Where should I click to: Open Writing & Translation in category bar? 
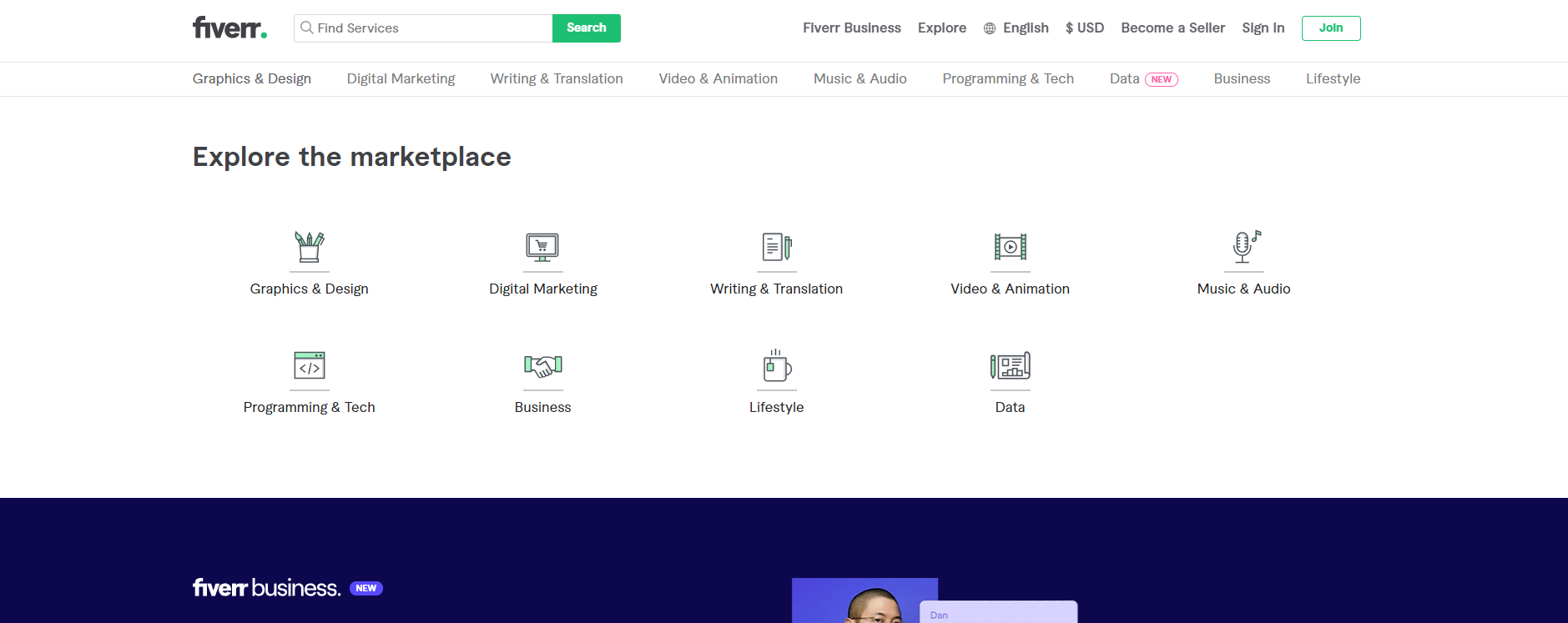click(x=557, y=78)
